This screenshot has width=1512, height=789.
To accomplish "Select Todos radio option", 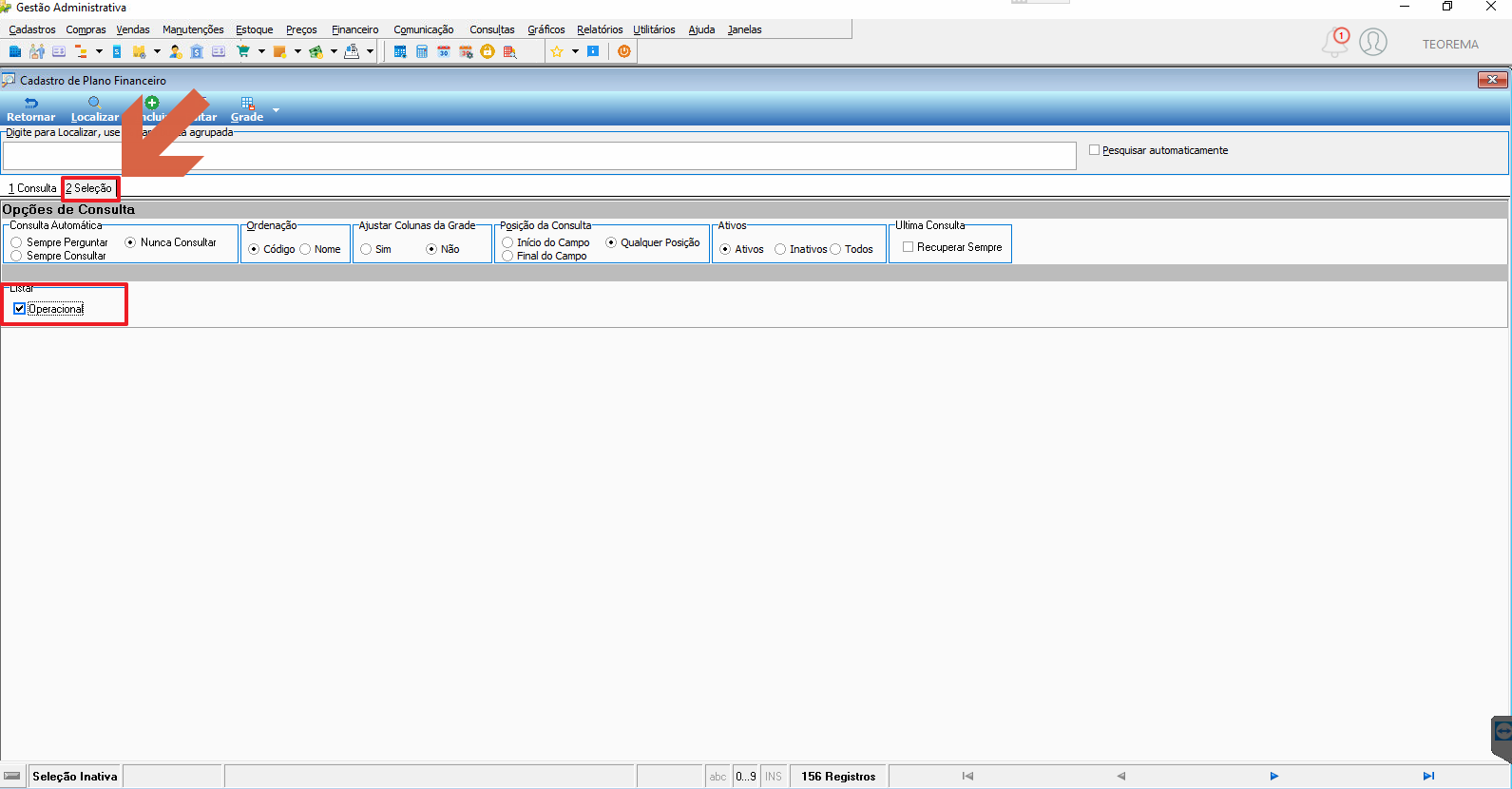I will point(835,249).
